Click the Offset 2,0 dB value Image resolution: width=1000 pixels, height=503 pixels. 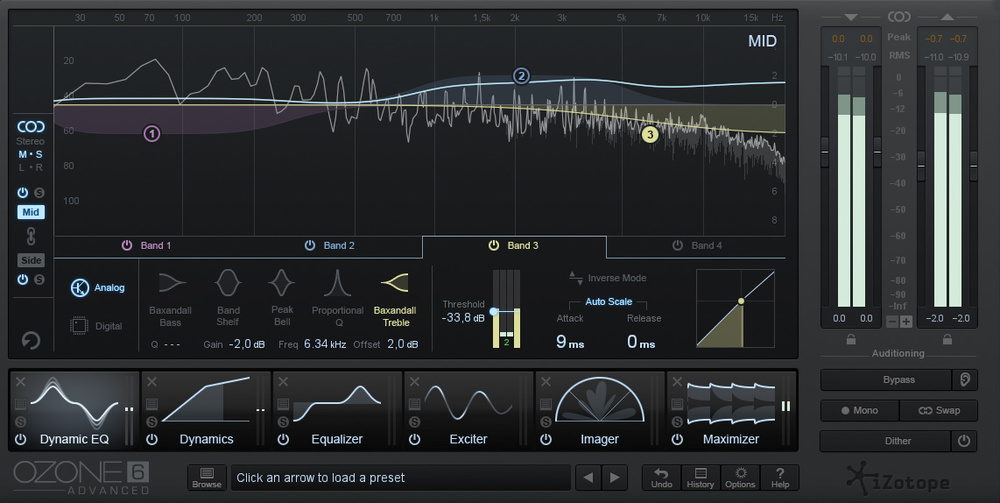[x=402, y=344]
